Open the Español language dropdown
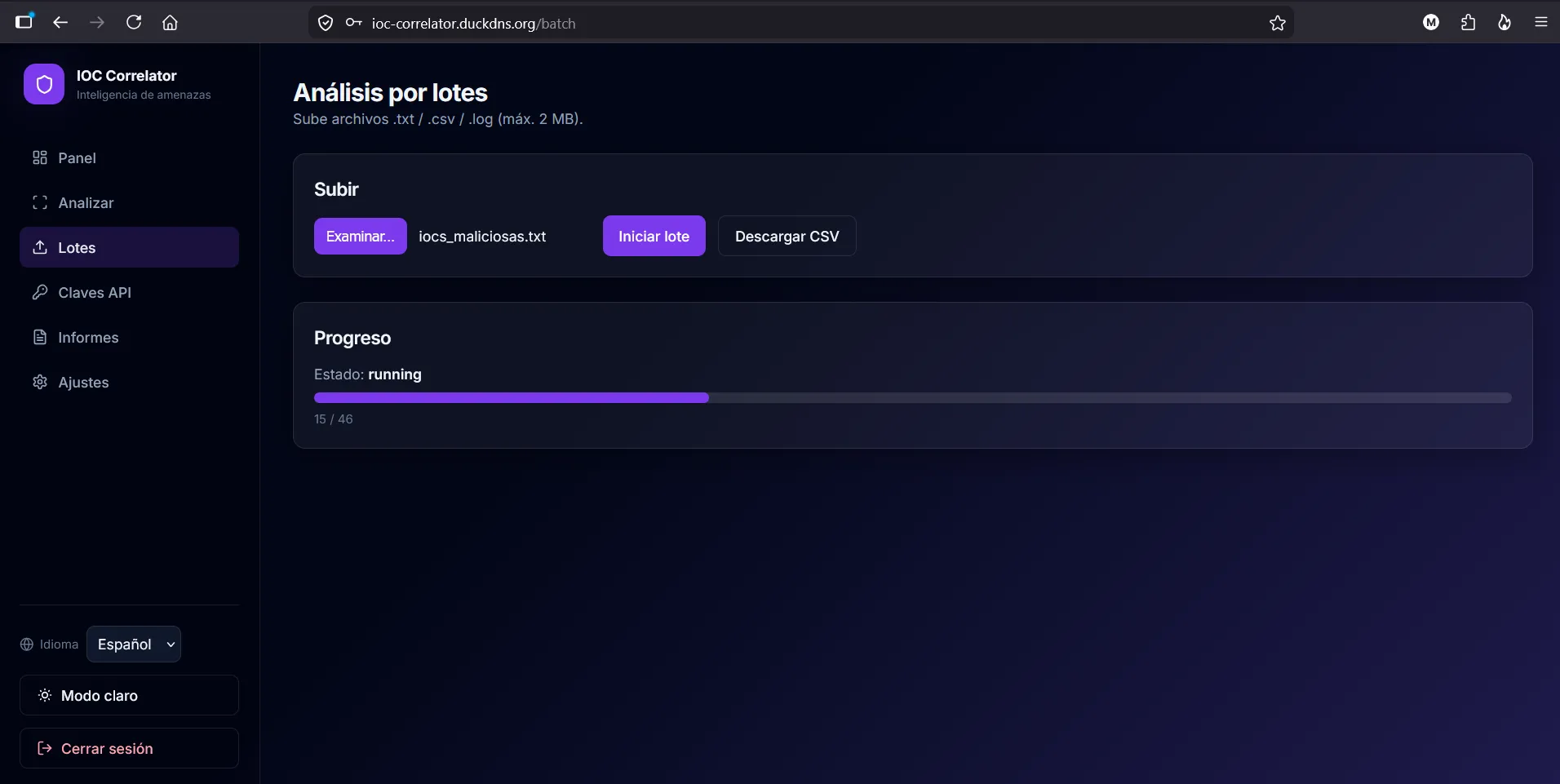The width and height of the screenshot is (1560, 784). 134,644
